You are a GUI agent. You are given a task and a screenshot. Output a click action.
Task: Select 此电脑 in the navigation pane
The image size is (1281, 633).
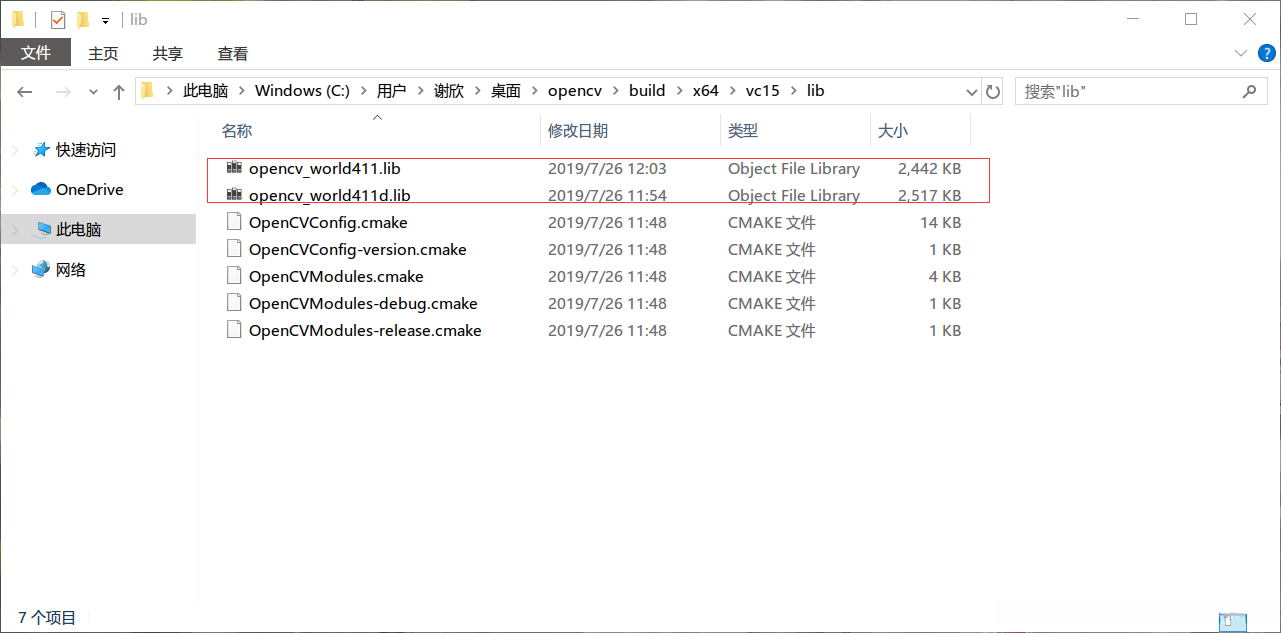point(79,230)
